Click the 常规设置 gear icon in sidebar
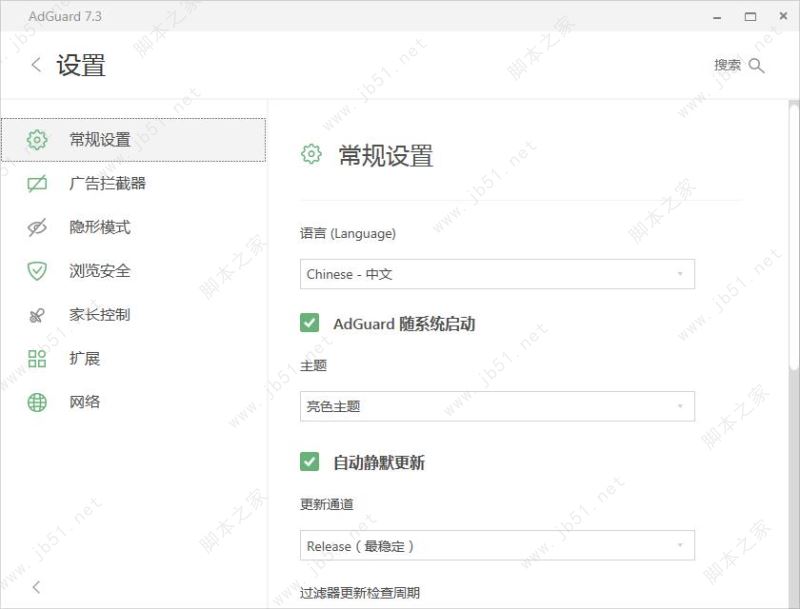 point(37,140)
